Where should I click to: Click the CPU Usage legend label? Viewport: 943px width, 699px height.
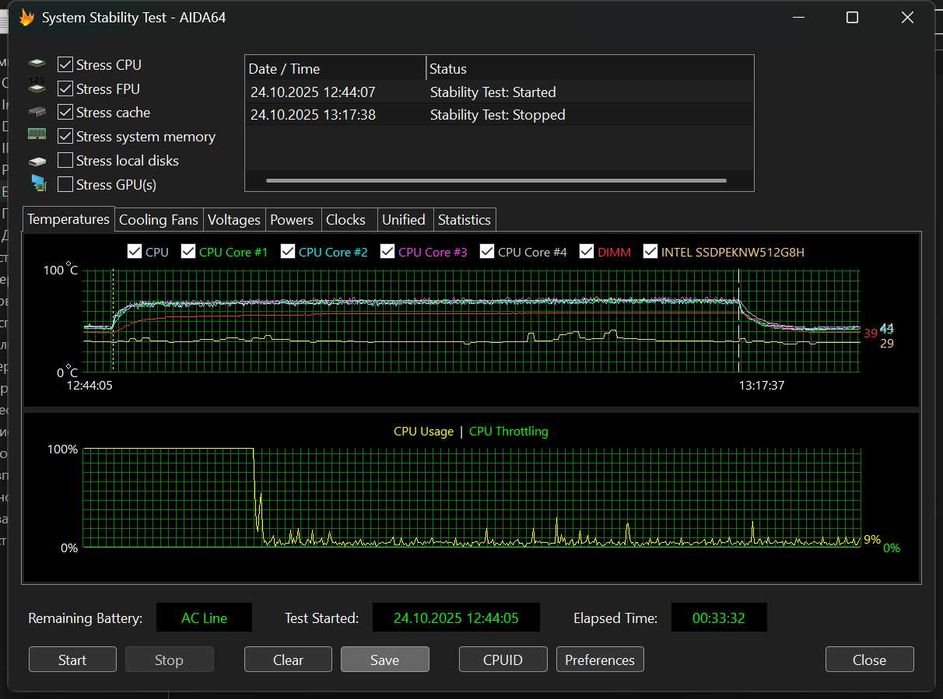click(x=423, y=431)
